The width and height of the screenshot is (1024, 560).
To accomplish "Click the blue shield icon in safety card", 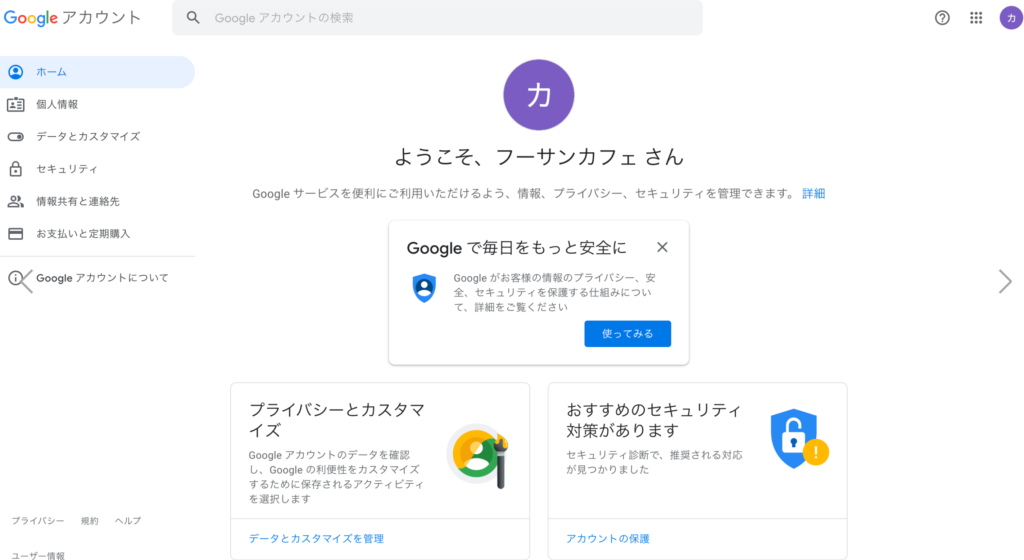I will (x=425, y=288).
